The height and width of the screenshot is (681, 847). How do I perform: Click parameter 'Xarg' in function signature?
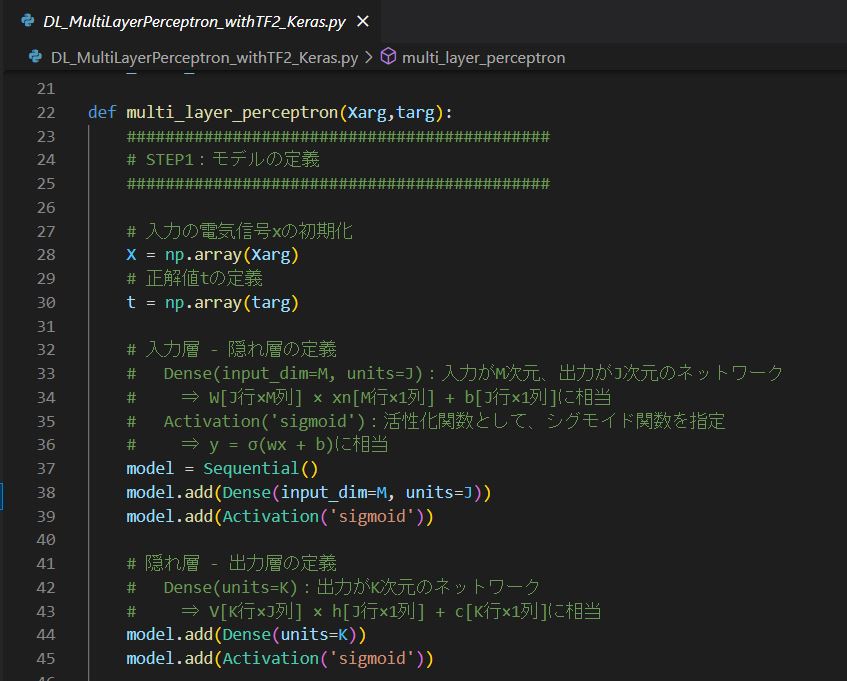tap(367, 112)
